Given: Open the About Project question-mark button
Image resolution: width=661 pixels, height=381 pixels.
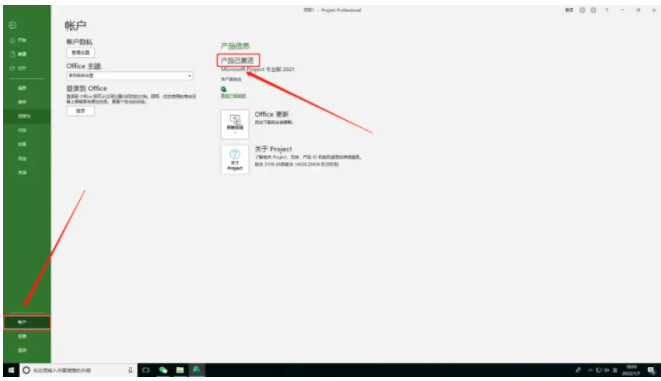Looking at the screenshot, I should [235, 160].
